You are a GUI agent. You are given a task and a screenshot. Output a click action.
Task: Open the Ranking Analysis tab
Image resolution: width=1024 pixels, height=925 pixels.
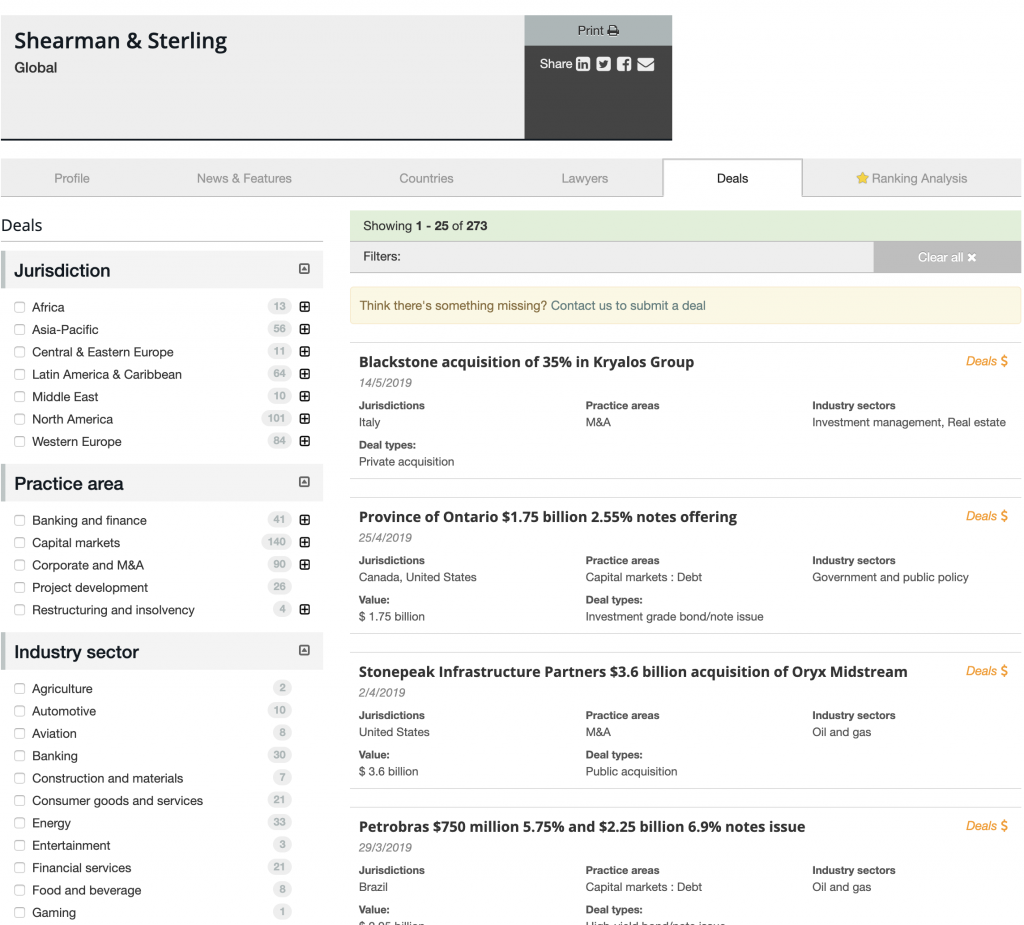pos(911,178)
